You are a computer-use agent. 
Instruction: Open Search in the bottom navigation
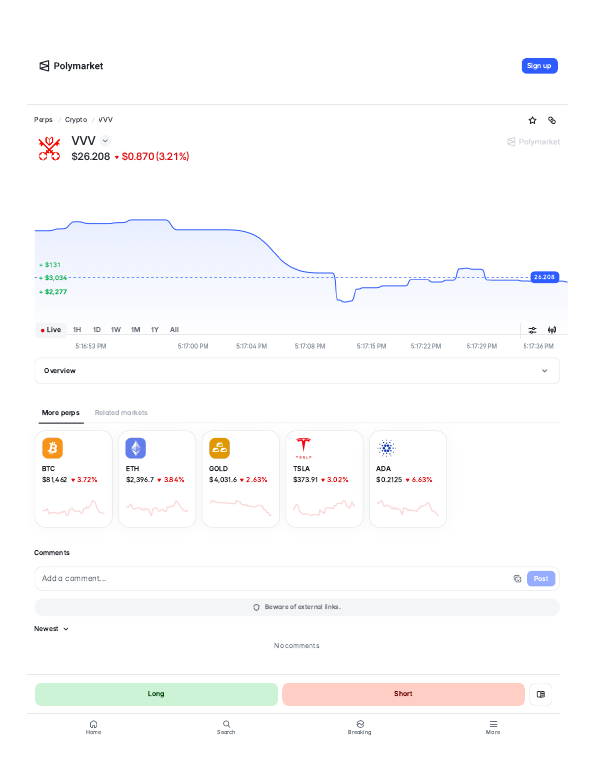226,727
